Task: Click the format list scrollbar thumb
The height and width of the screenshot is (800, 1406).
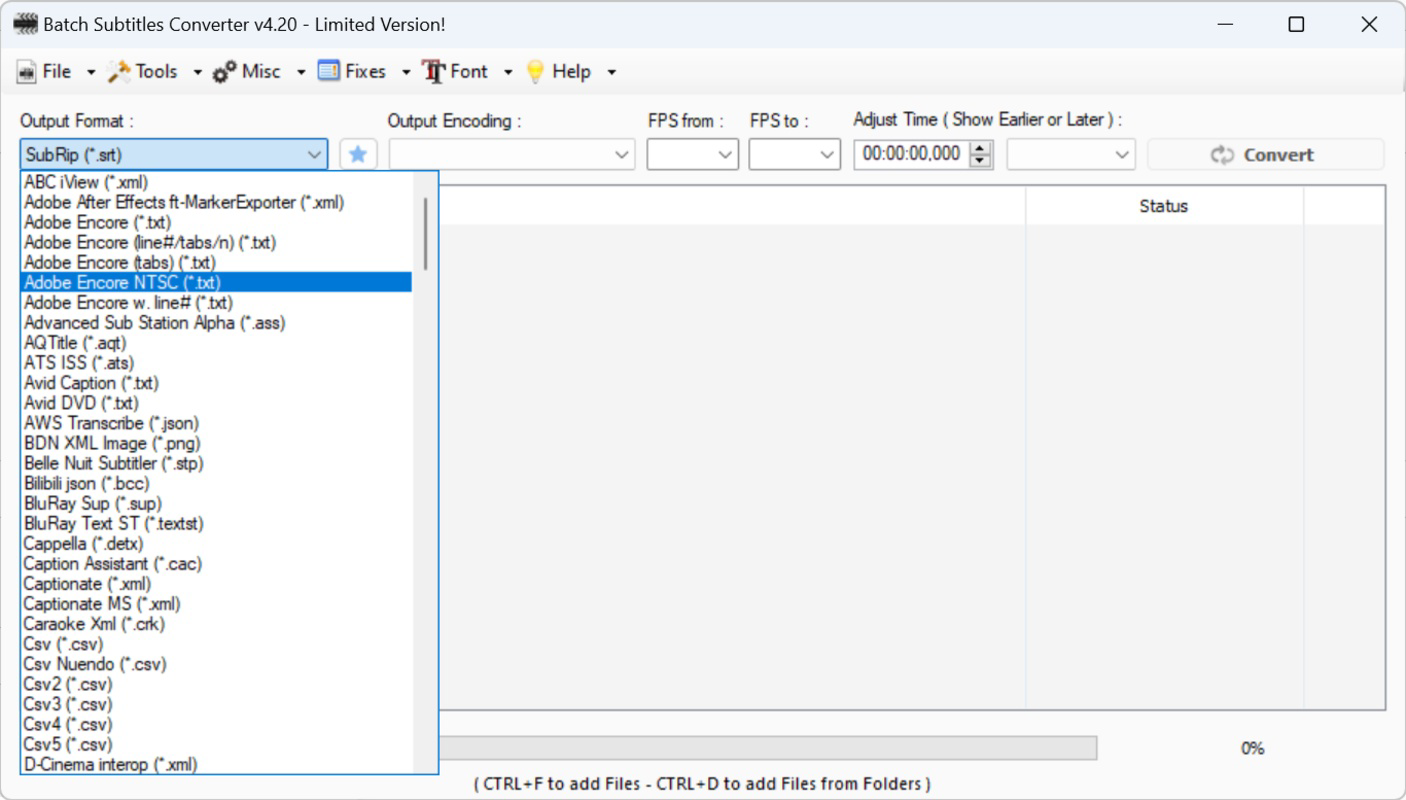Action: (425, 233)
